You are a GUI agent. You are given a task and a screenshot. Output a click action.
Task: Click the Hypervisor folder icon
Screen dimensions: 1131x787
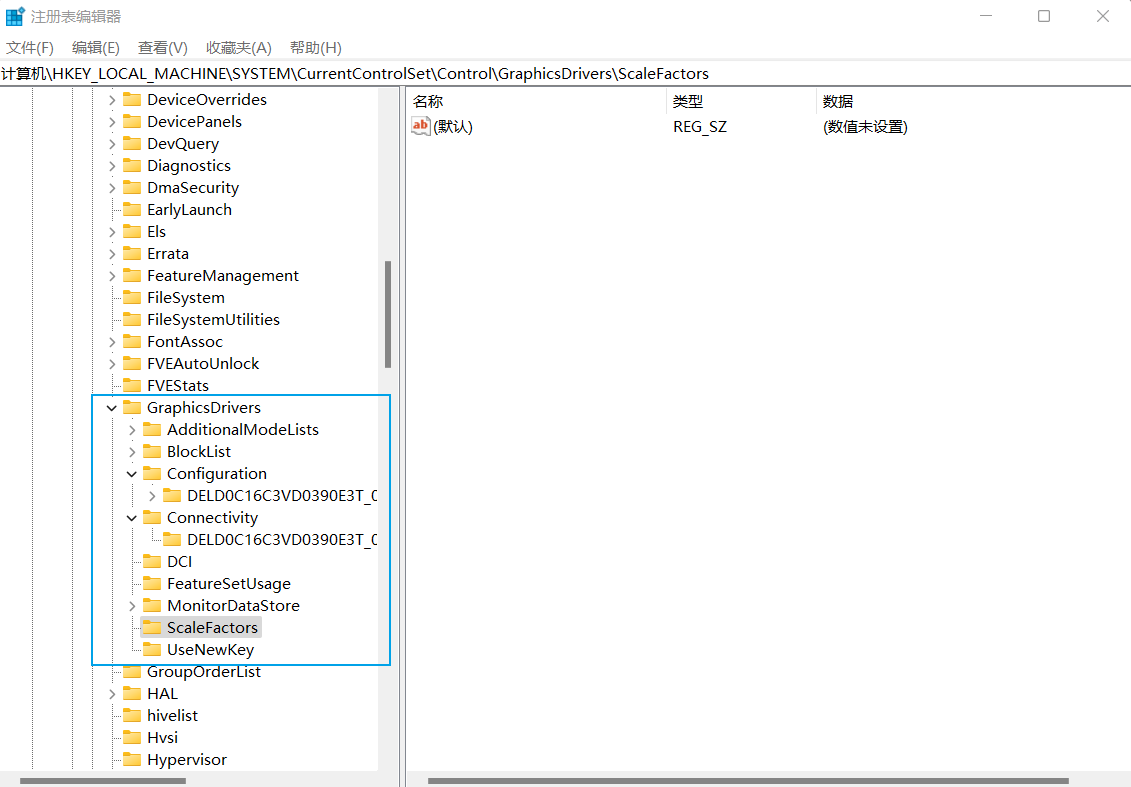(x=132, y=760)
